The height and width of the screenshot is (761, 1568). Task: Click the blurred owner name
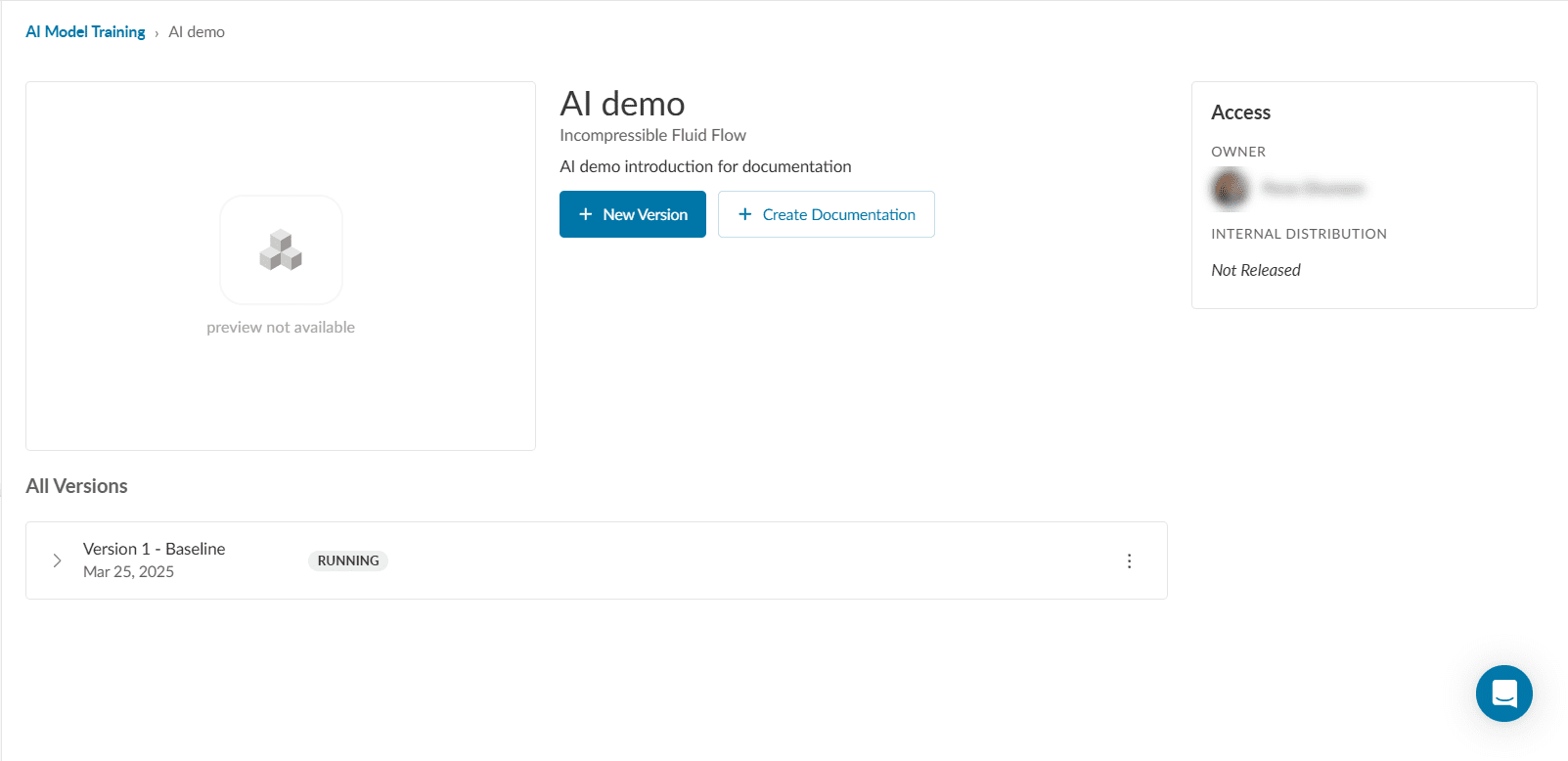point(1313,189)
